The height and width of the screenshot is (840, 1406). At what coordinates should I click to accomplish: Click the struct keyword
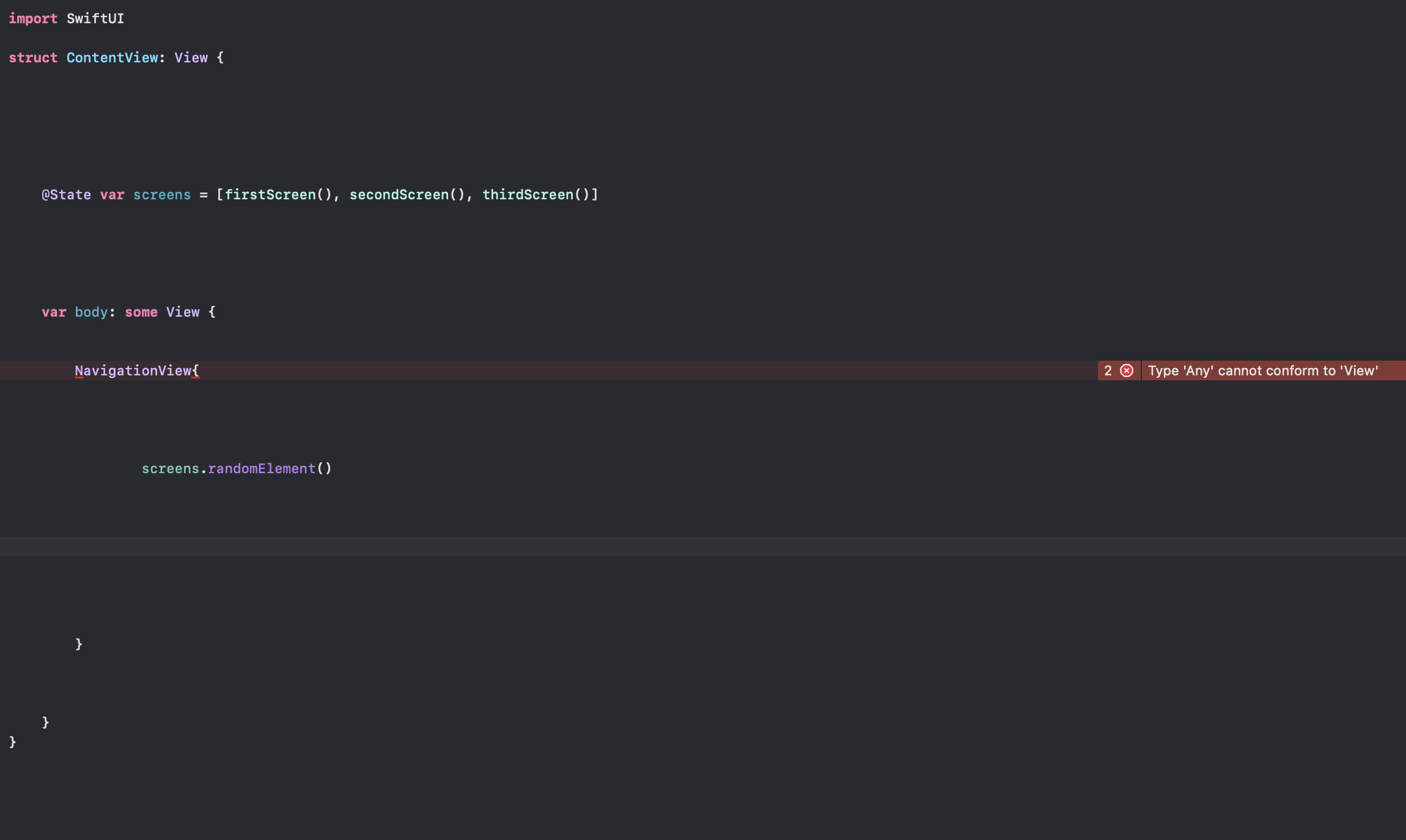click(33, 57)
